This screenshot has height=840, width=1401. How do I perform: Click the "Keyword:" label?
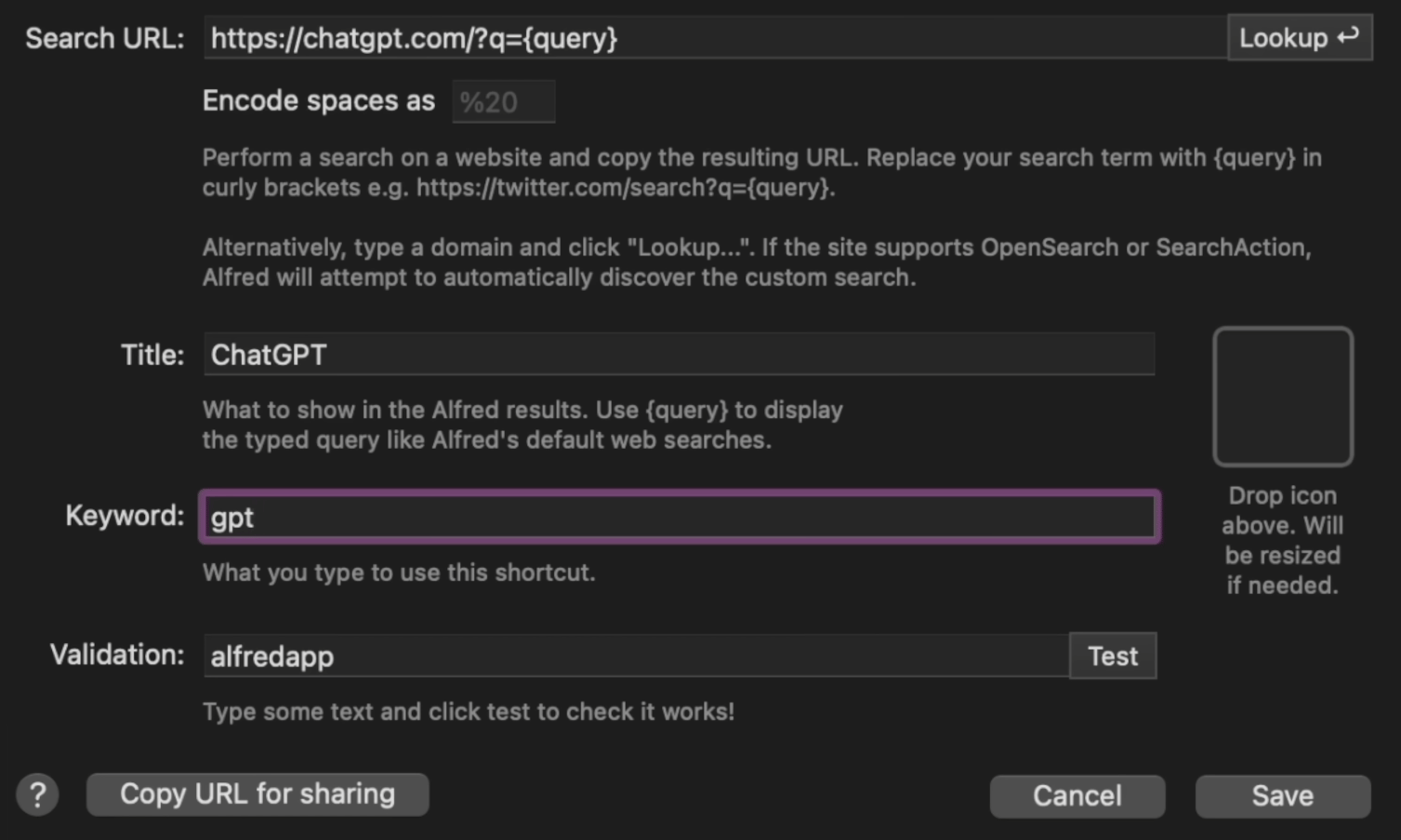click(x=125, y=516)
